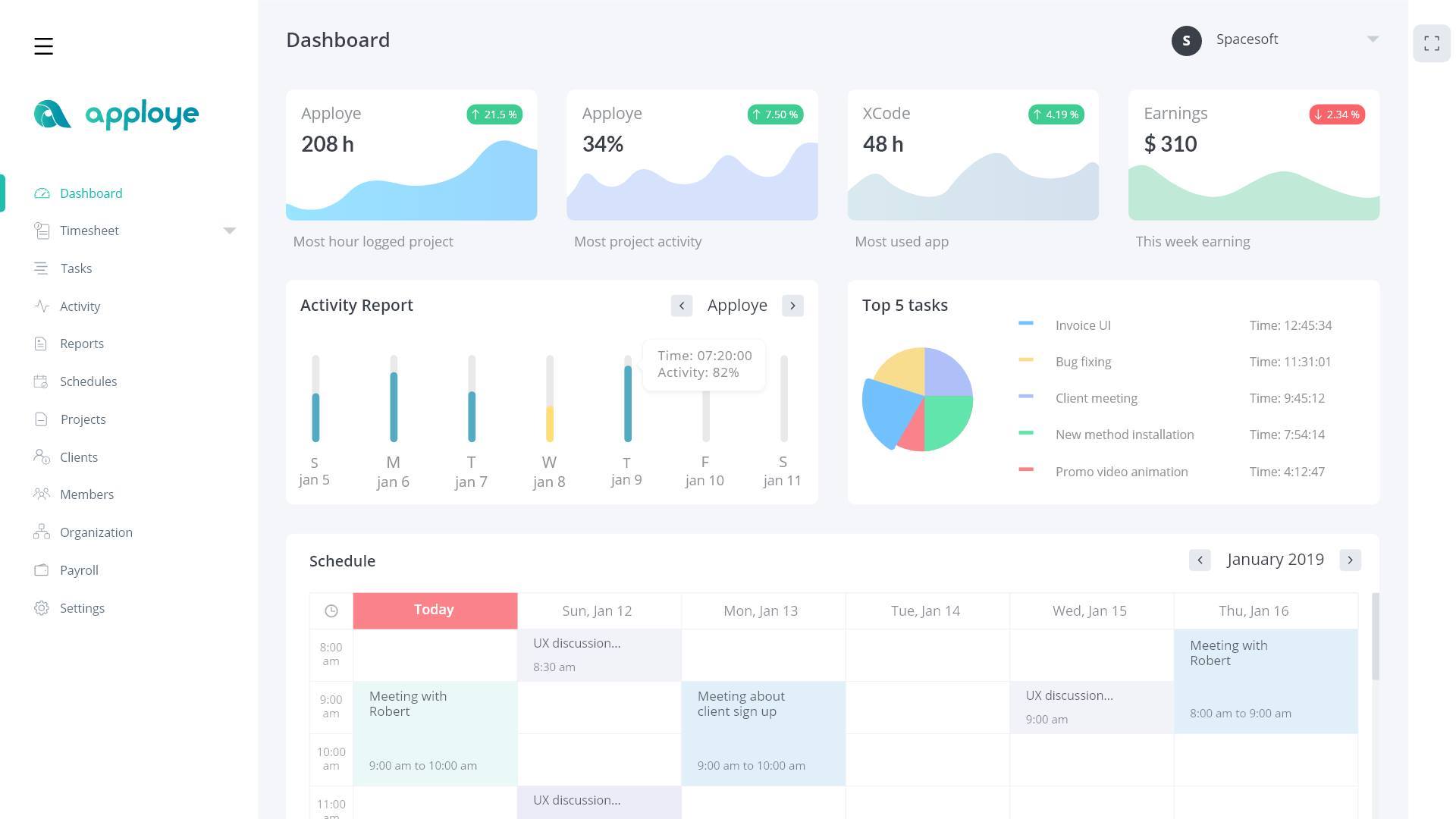This screenshot has height=819, width=1456.
Task: Go to next month after January 2019
Action: tap(1350, 560)
